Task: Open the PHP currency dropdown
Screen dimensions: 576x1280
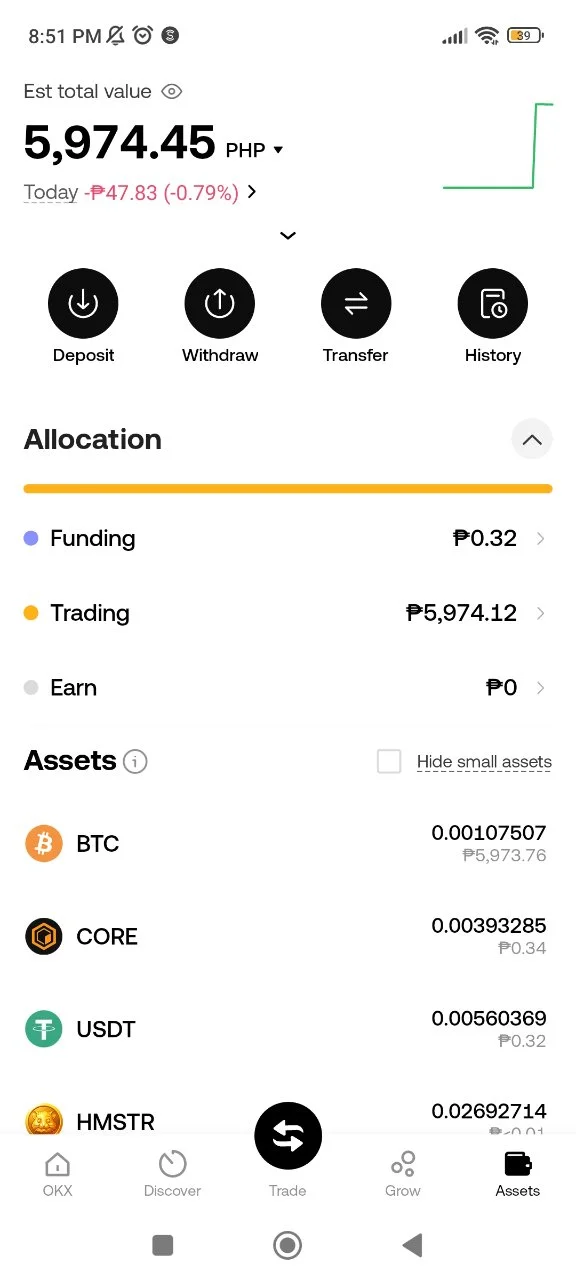Action: point(255,150)
